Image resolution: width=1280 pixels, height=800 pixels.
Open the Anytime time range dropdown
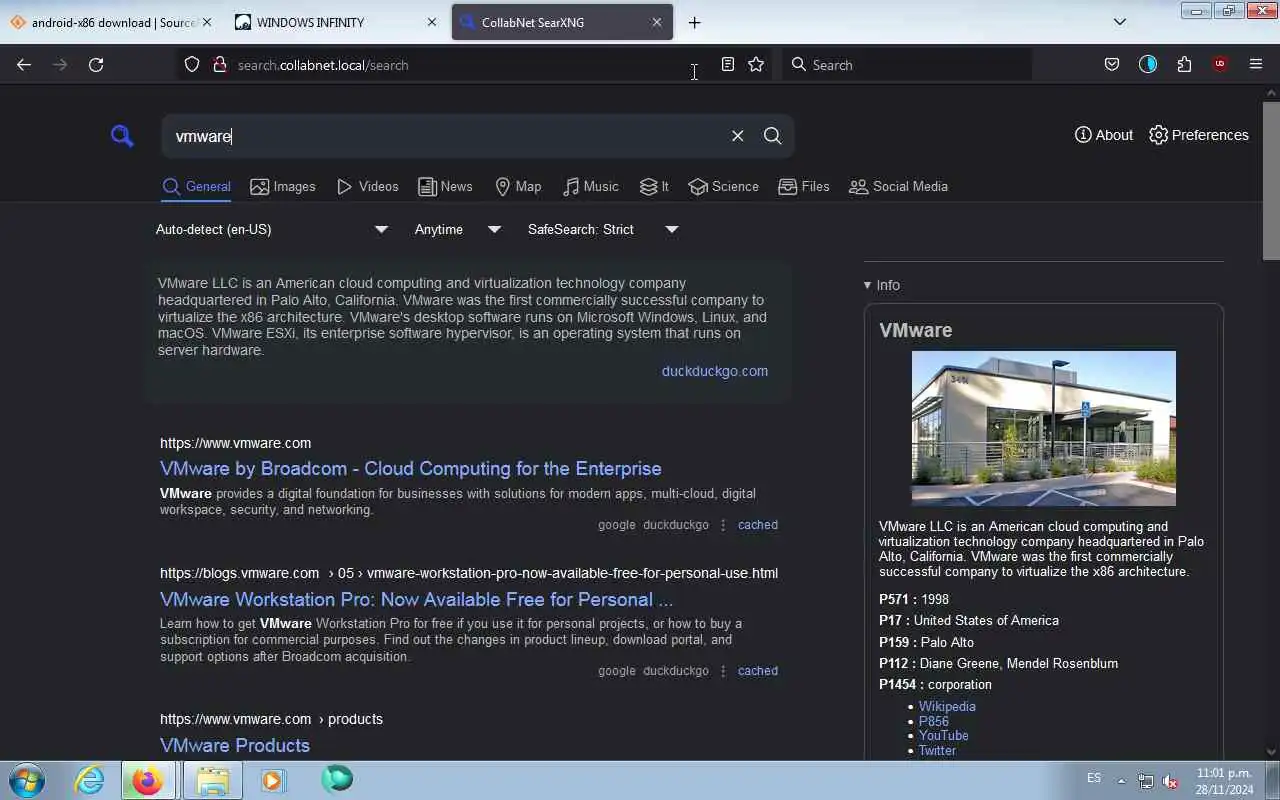pos(457,229)
